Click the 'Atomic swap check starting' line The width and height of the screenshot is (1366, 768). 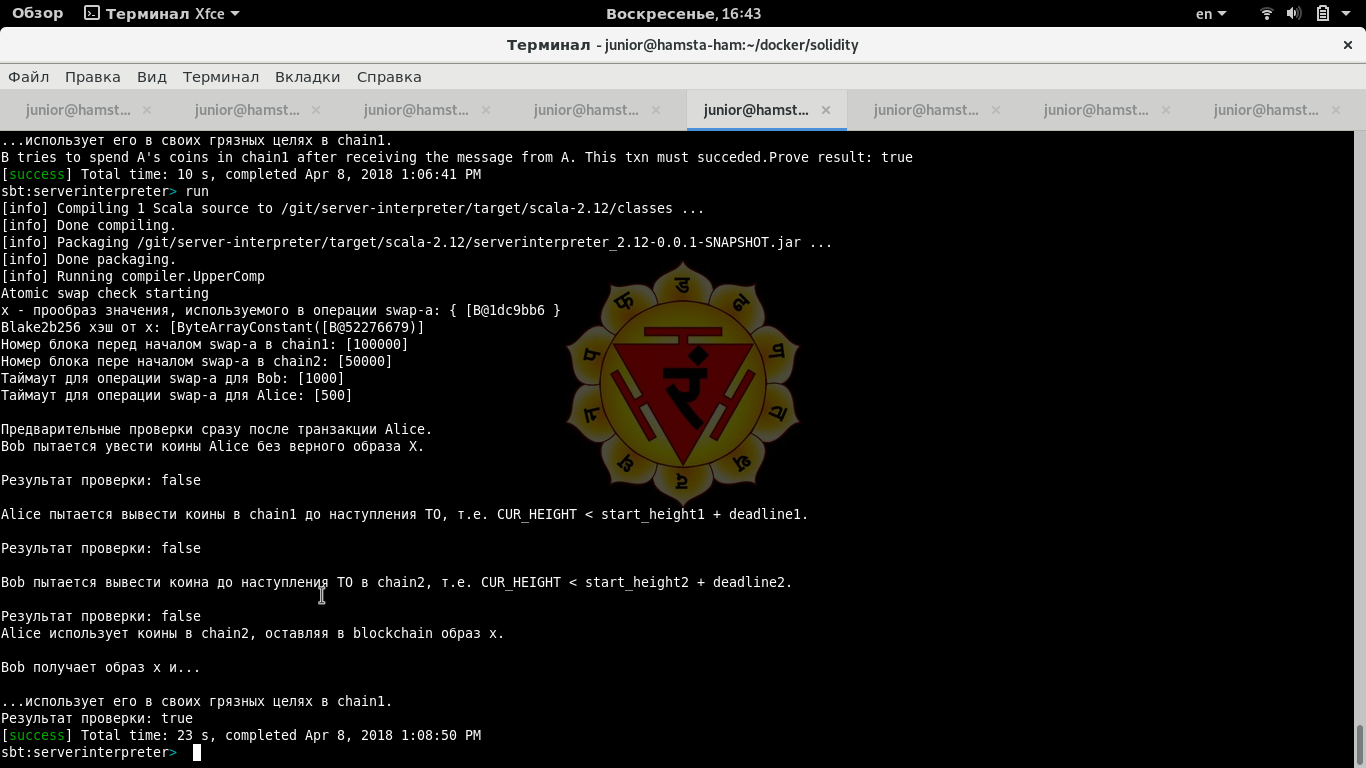click(x=105, y=293)
